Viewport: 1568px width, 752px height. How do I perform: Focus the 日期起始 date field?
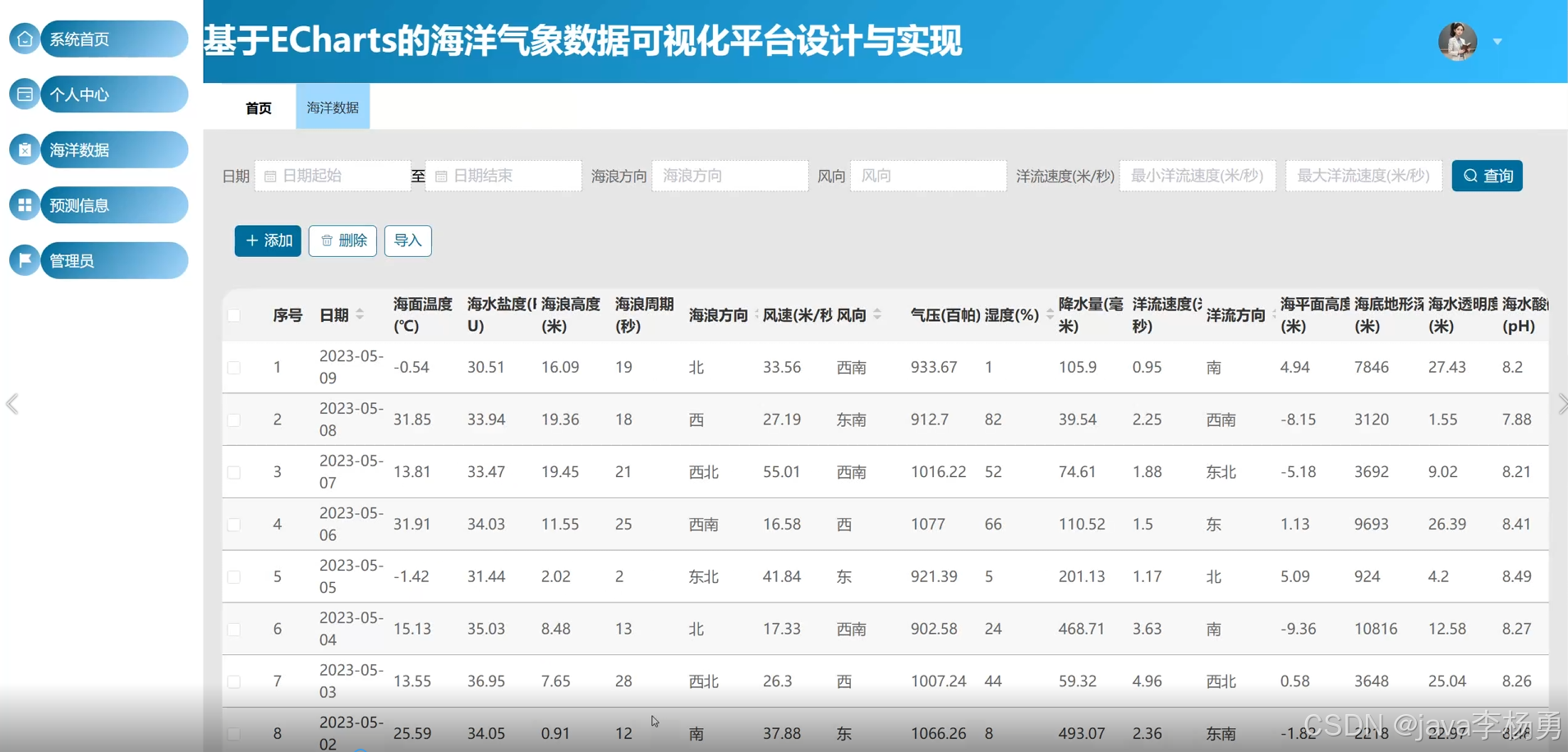pyautogui.click(x=333, y=176)
